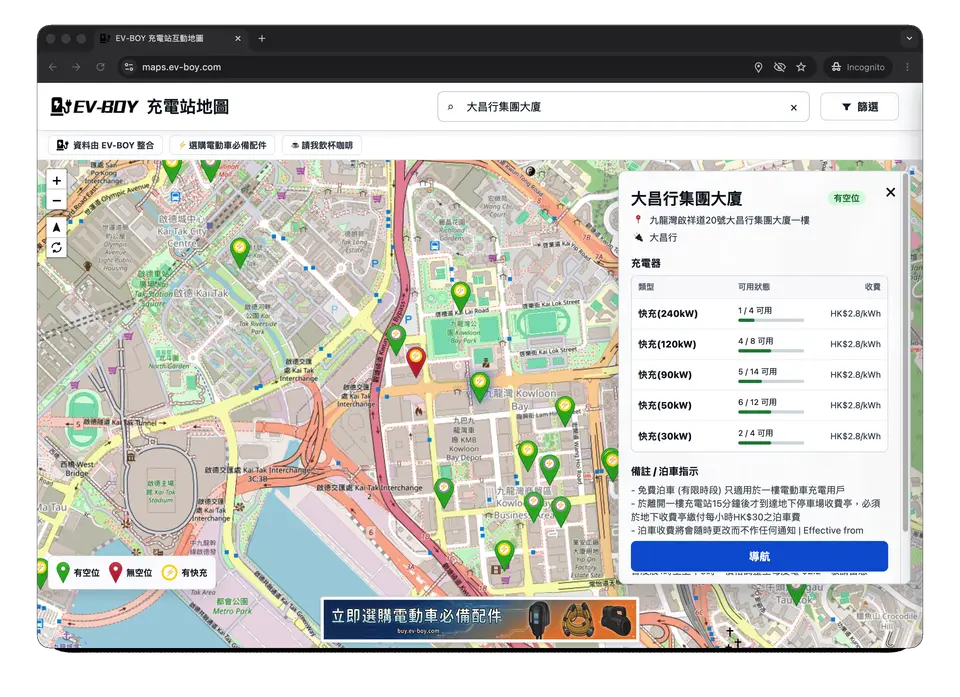Click the green marker next to the red pin
This screenshot has width=960, height=697.
[396, 339]
